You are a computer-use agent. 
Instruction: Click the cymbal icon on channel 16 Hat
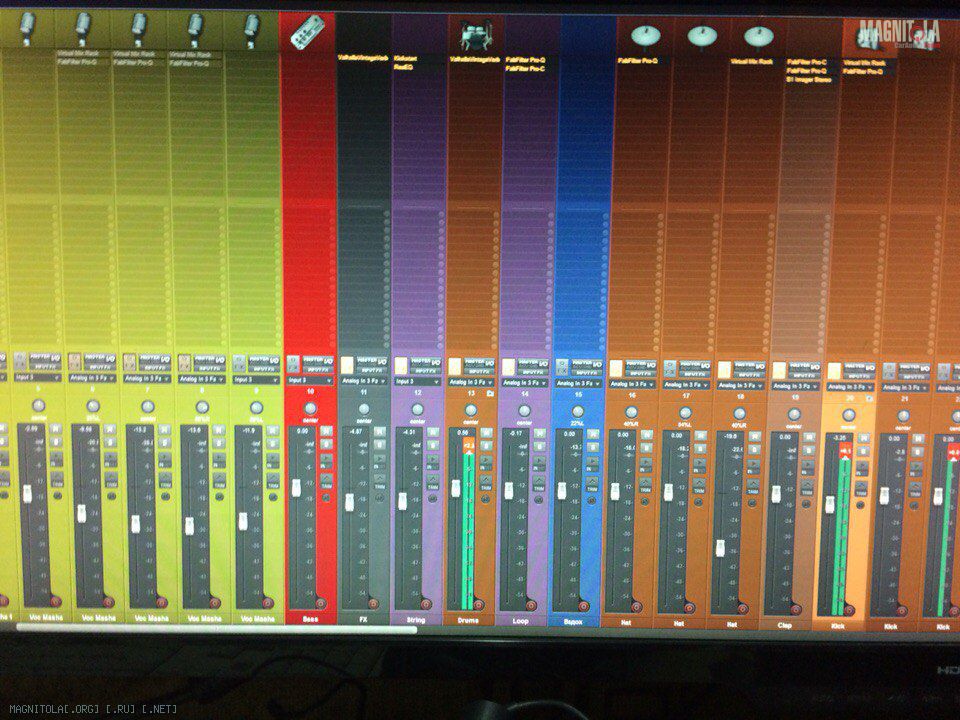[645, 36]
